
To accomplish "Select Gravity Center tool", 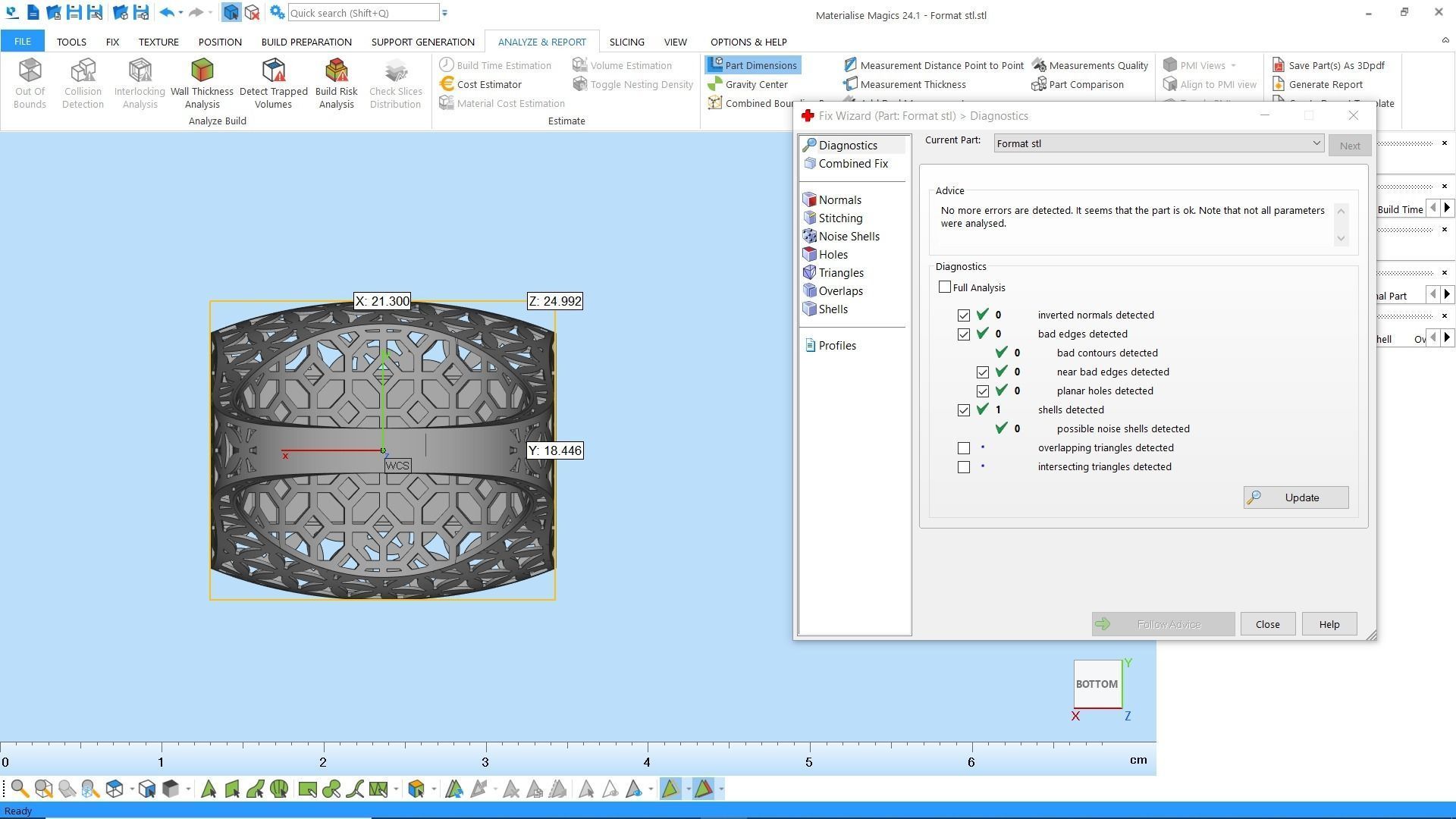I will 755,84.
